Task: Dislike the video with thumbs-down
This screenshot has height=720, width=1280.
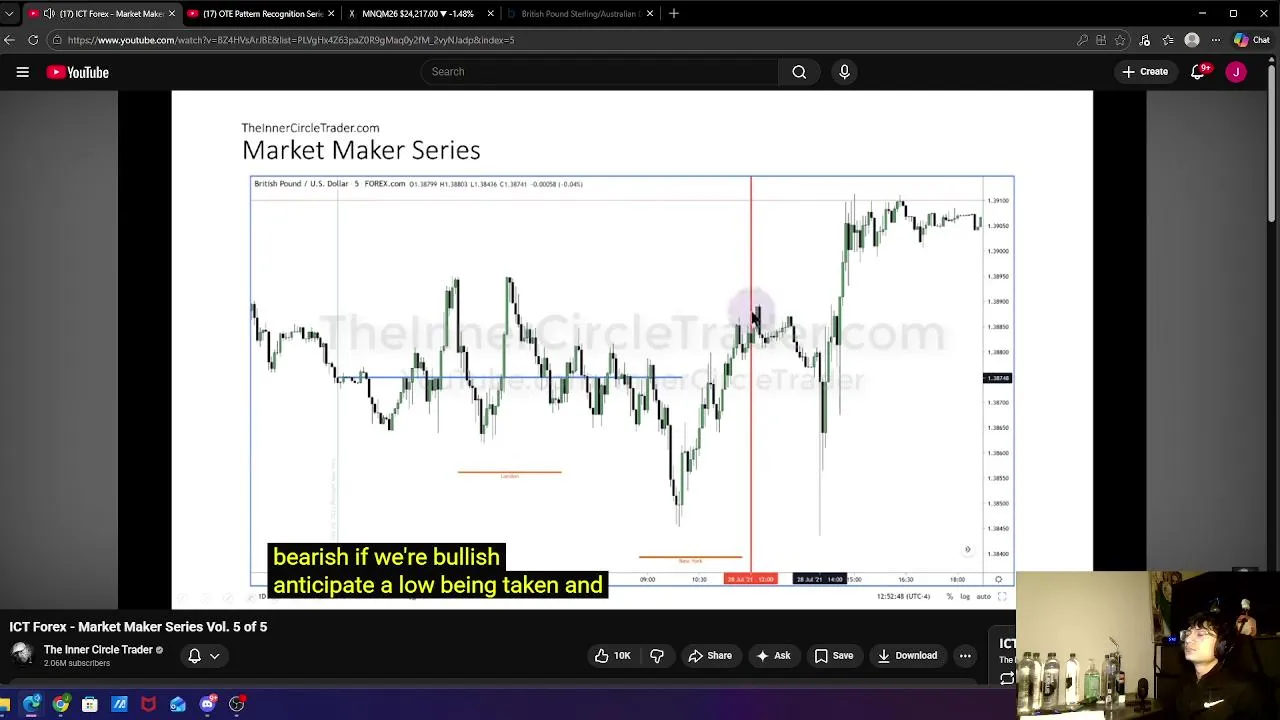Action: click(657, 656)
